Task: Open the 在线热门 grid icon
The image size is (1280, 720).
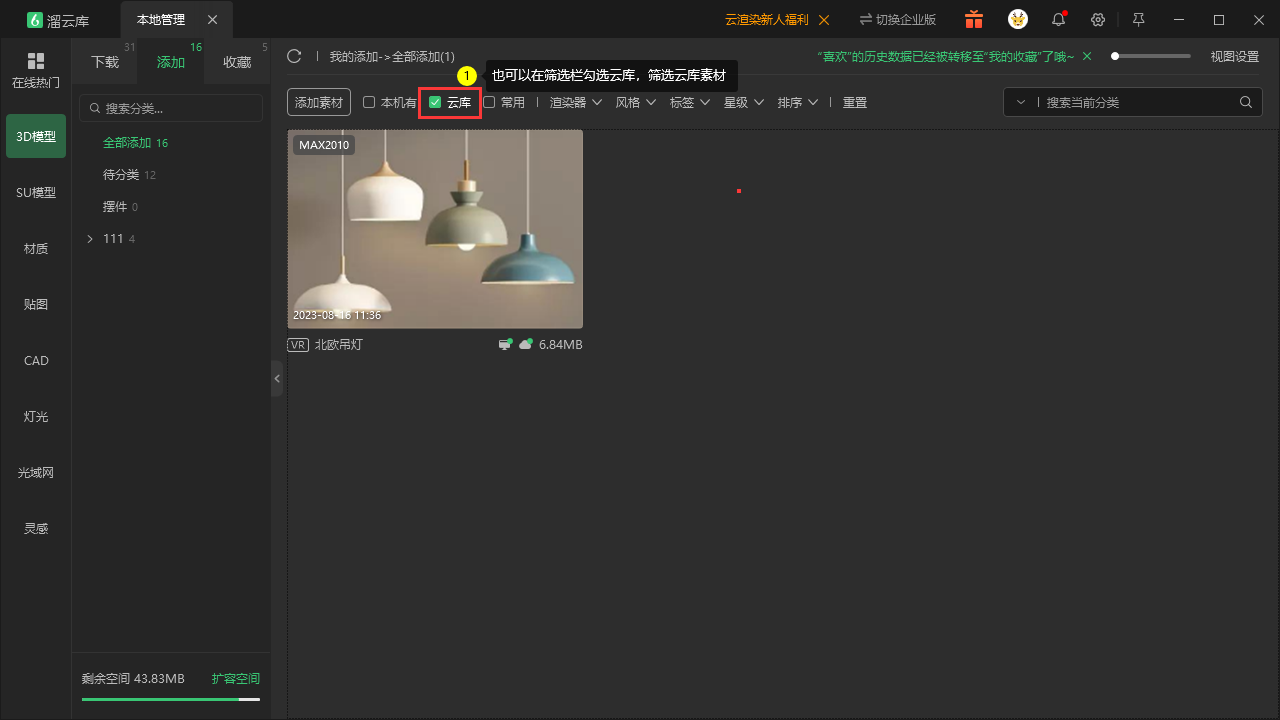Action: (x=36, y=61)
